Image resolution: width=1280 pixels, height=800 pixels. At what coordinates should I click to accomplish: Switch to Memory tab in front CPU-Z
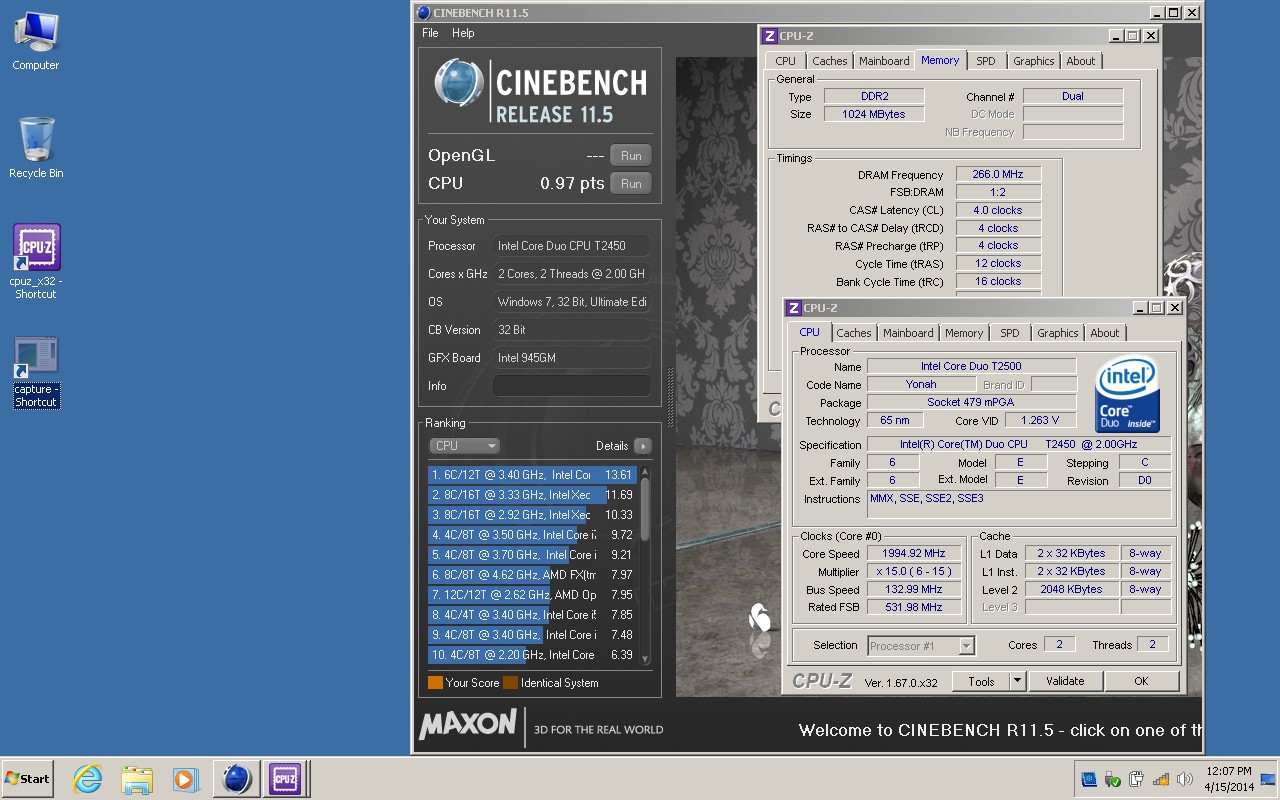tap(964, 333)
